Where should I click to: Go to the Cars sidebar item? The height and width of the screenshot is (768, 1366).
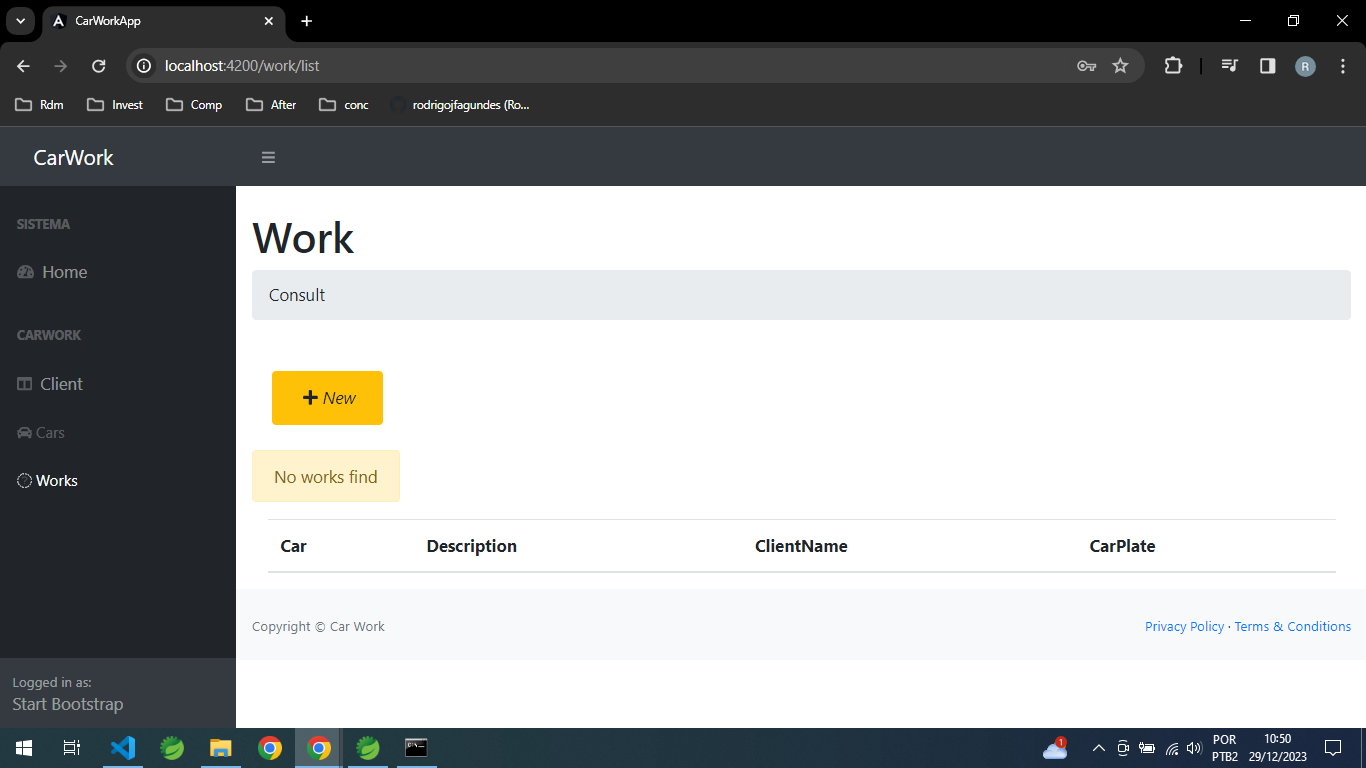tap(41, 433)
